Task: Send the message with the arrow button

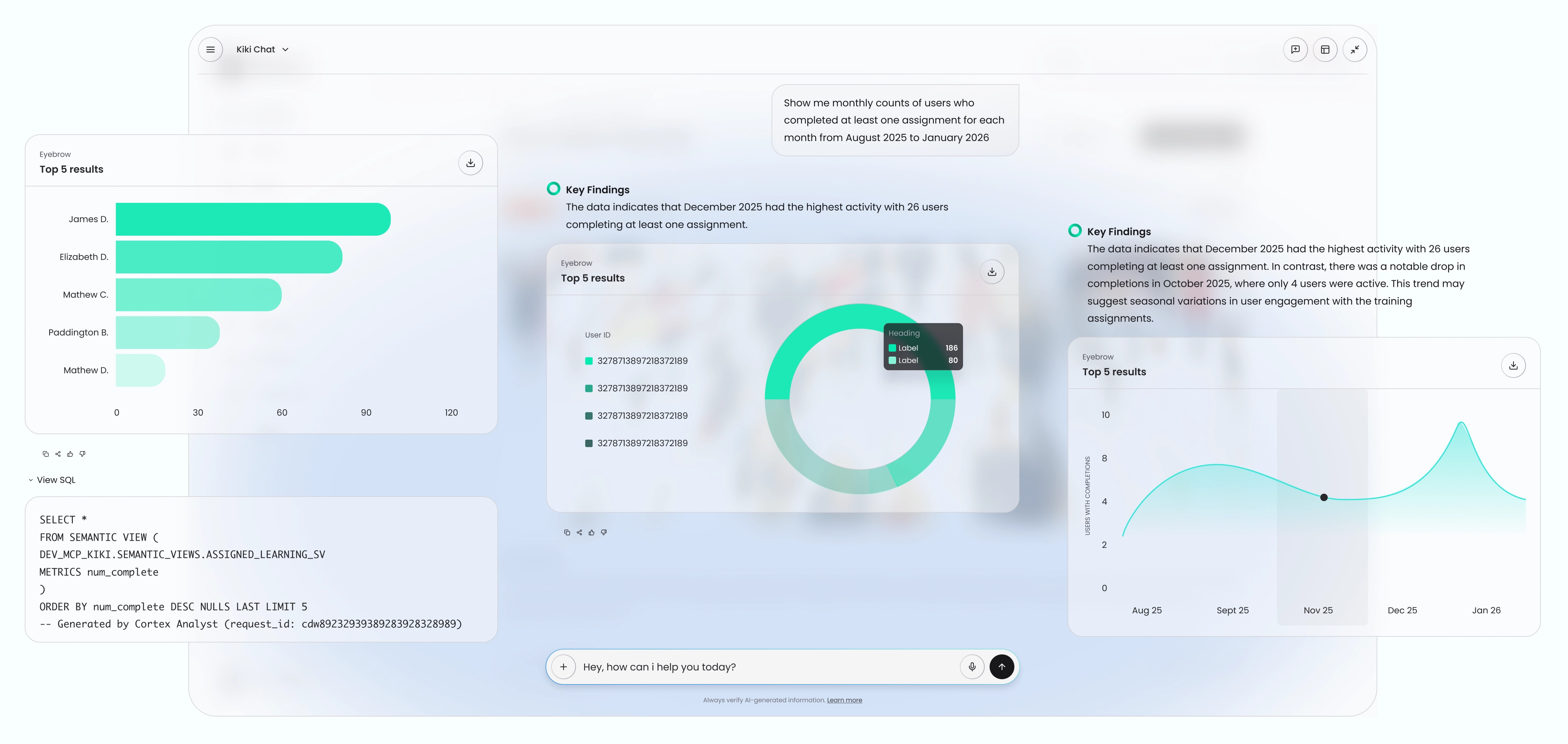Action: [1001, 667]
